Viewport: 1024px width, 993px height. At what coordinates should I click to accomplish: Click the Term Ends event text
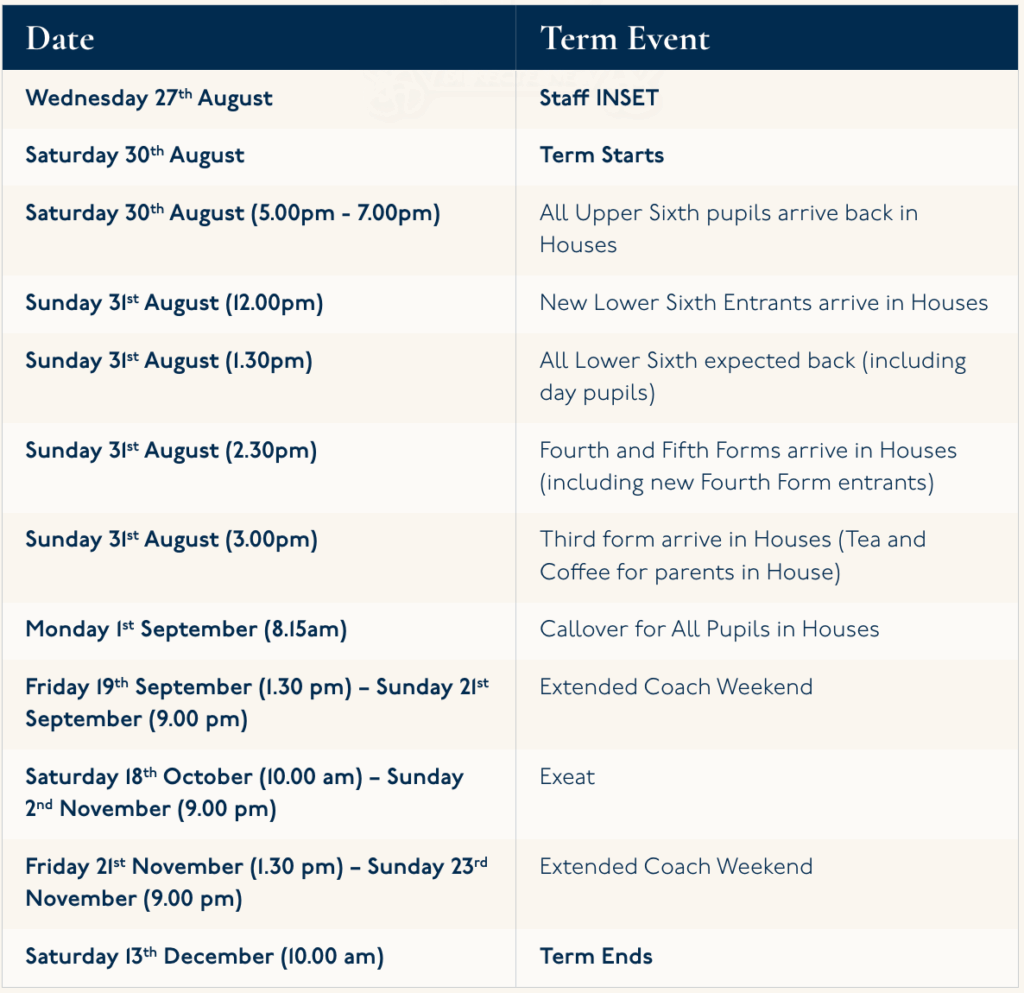tap(596, 956)
